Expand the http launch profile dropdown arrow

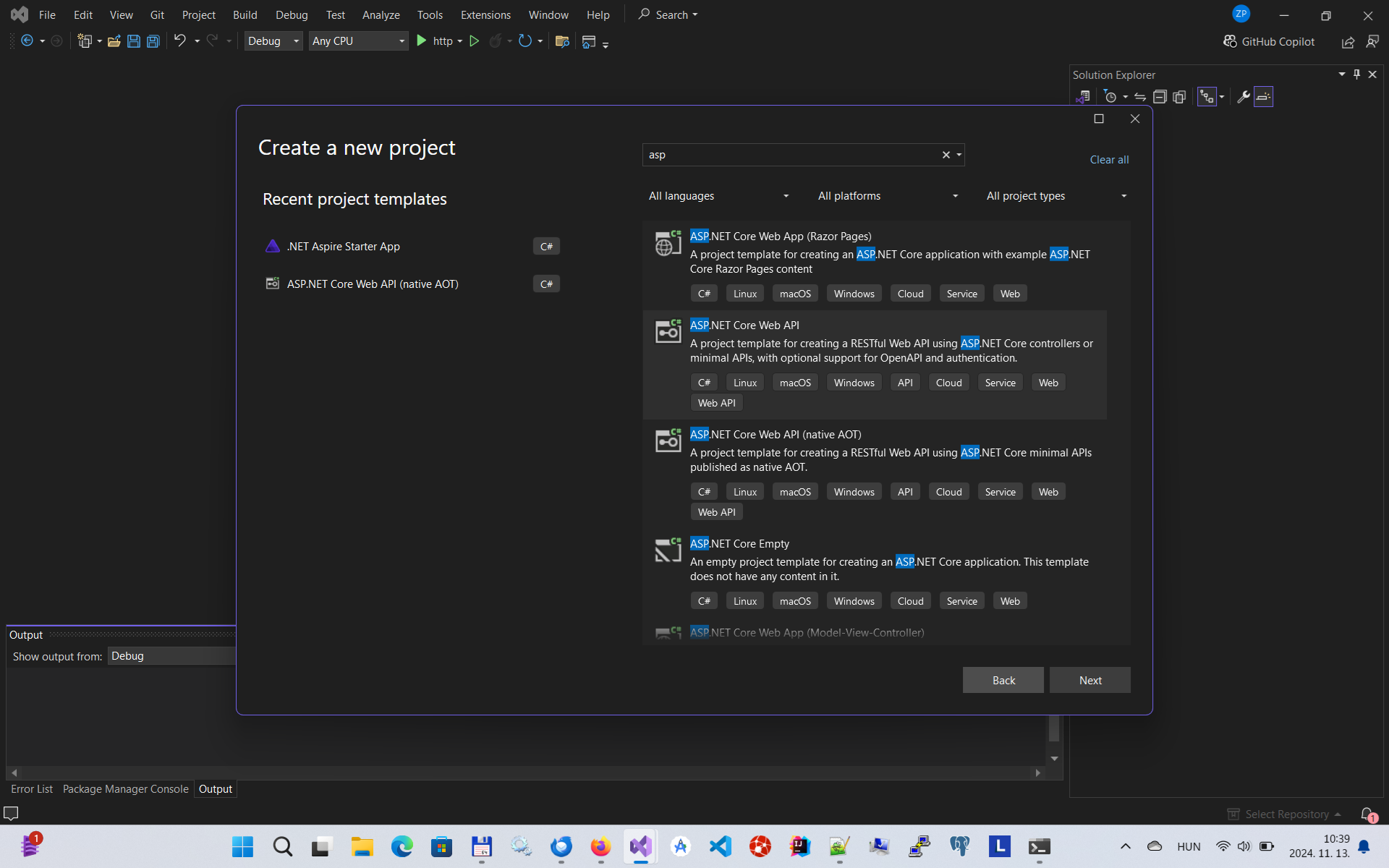pyautogui.click(x=460, y=41)
